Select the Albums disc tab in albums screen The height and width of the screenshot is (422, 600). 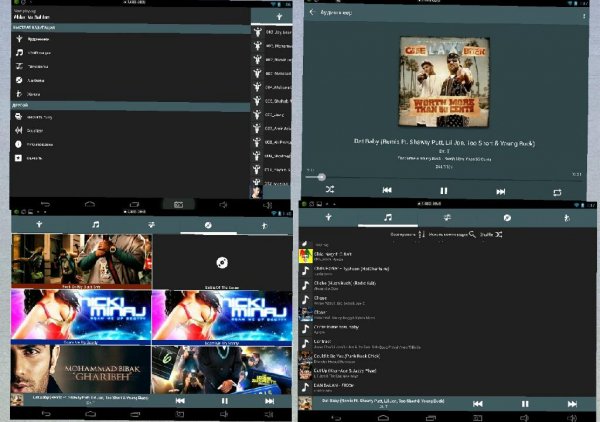(208, 225)
